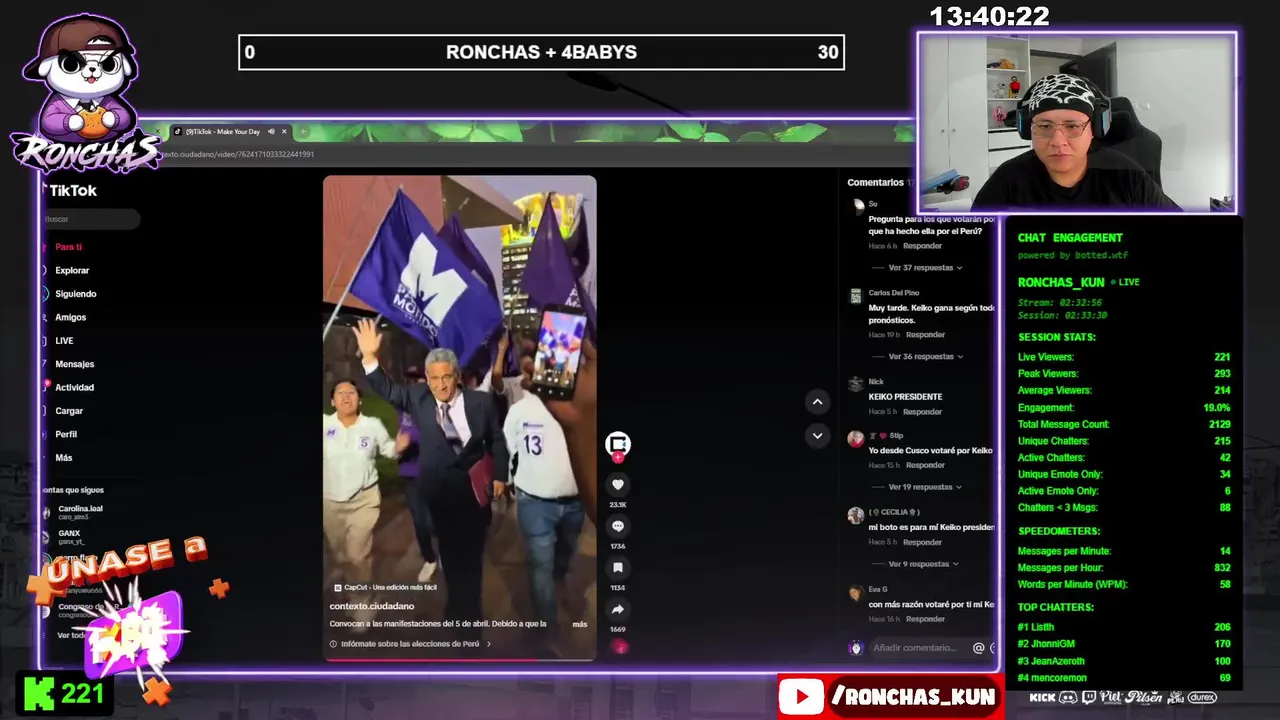This screenshot has height=720, width=1280.
Task: Like the video with the heart icon
Action: point(618,485)
